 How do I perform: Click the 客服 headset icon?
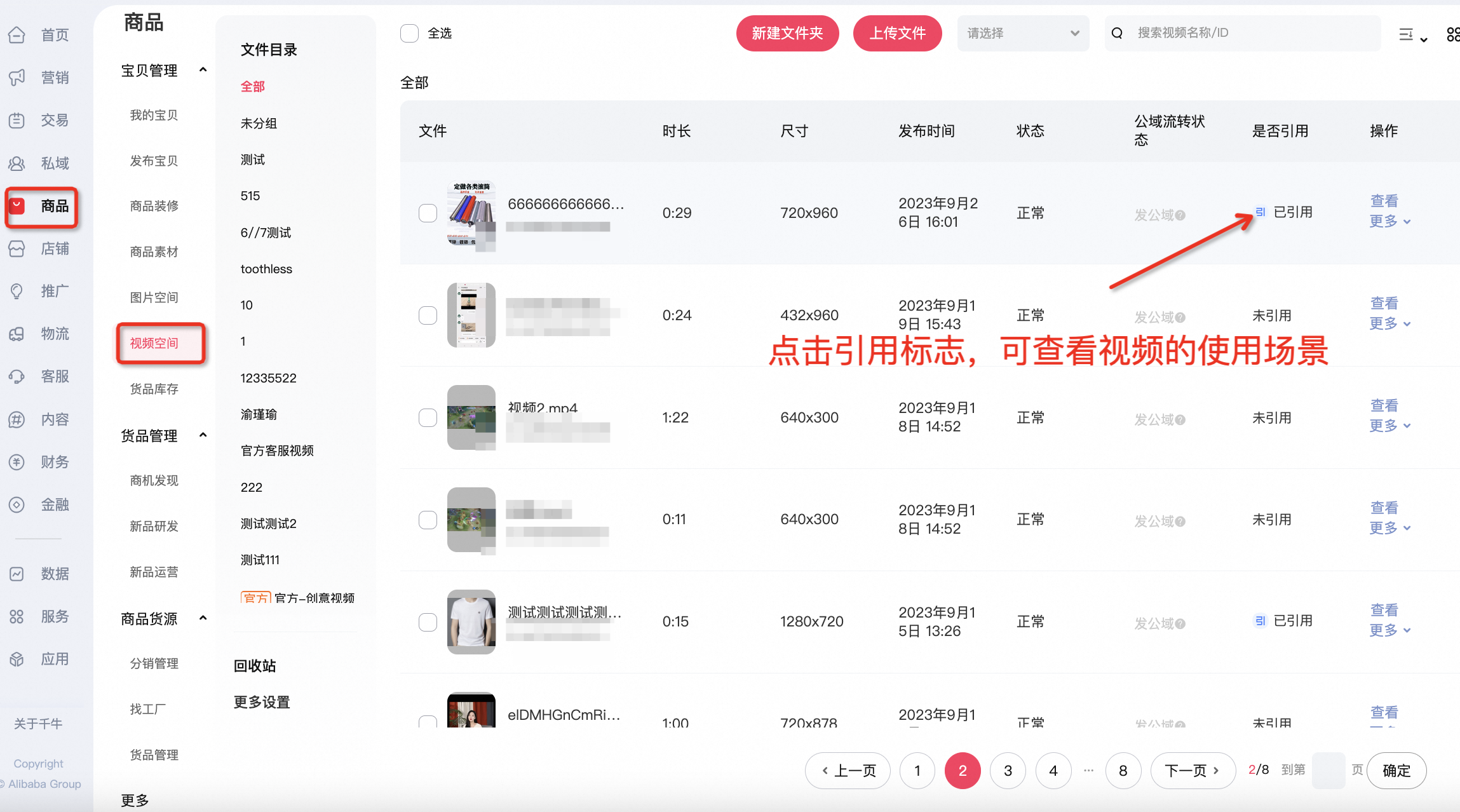(17, 376)
